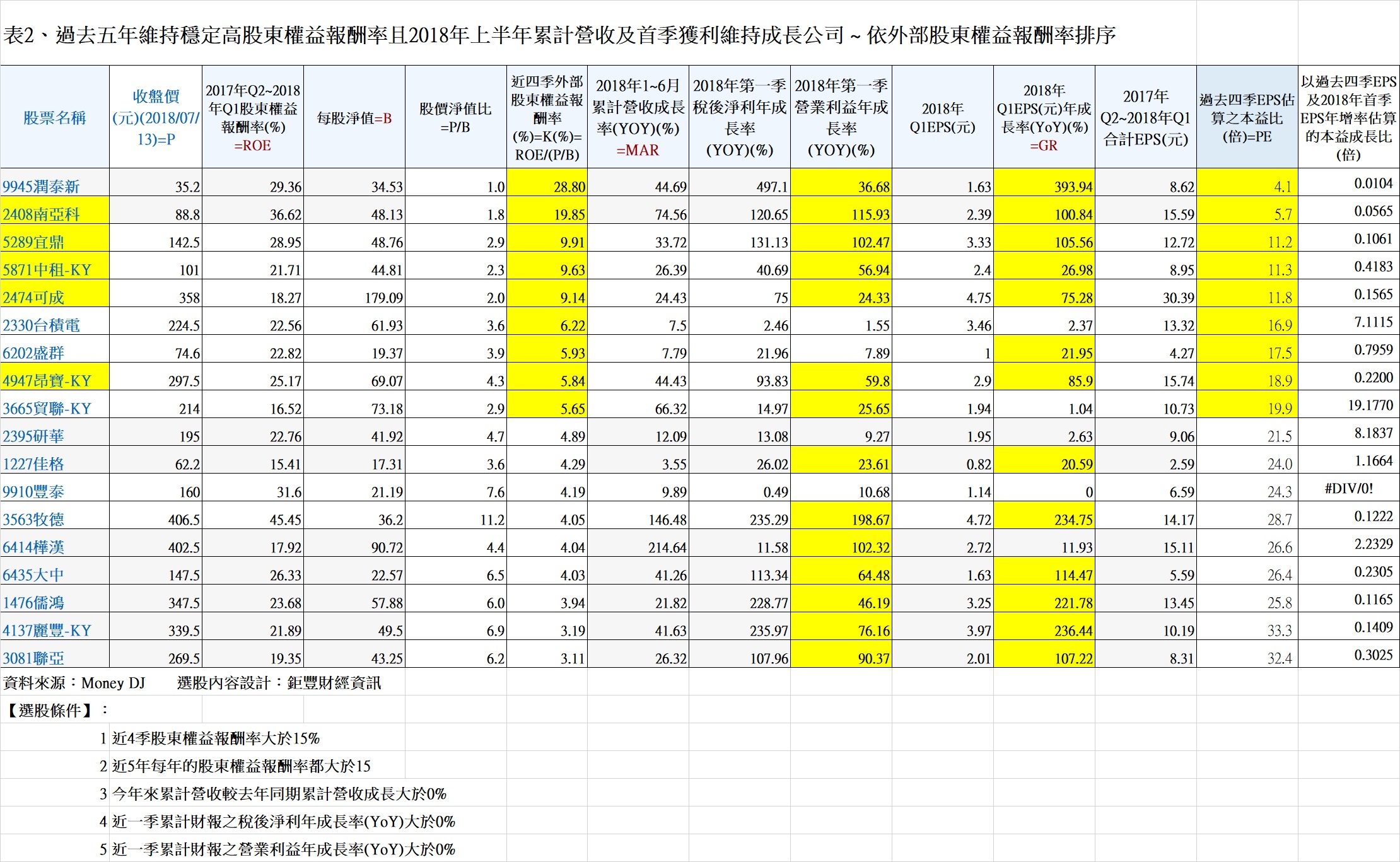
Task: Select the 2474可成 cell
Action: [55, 293]
